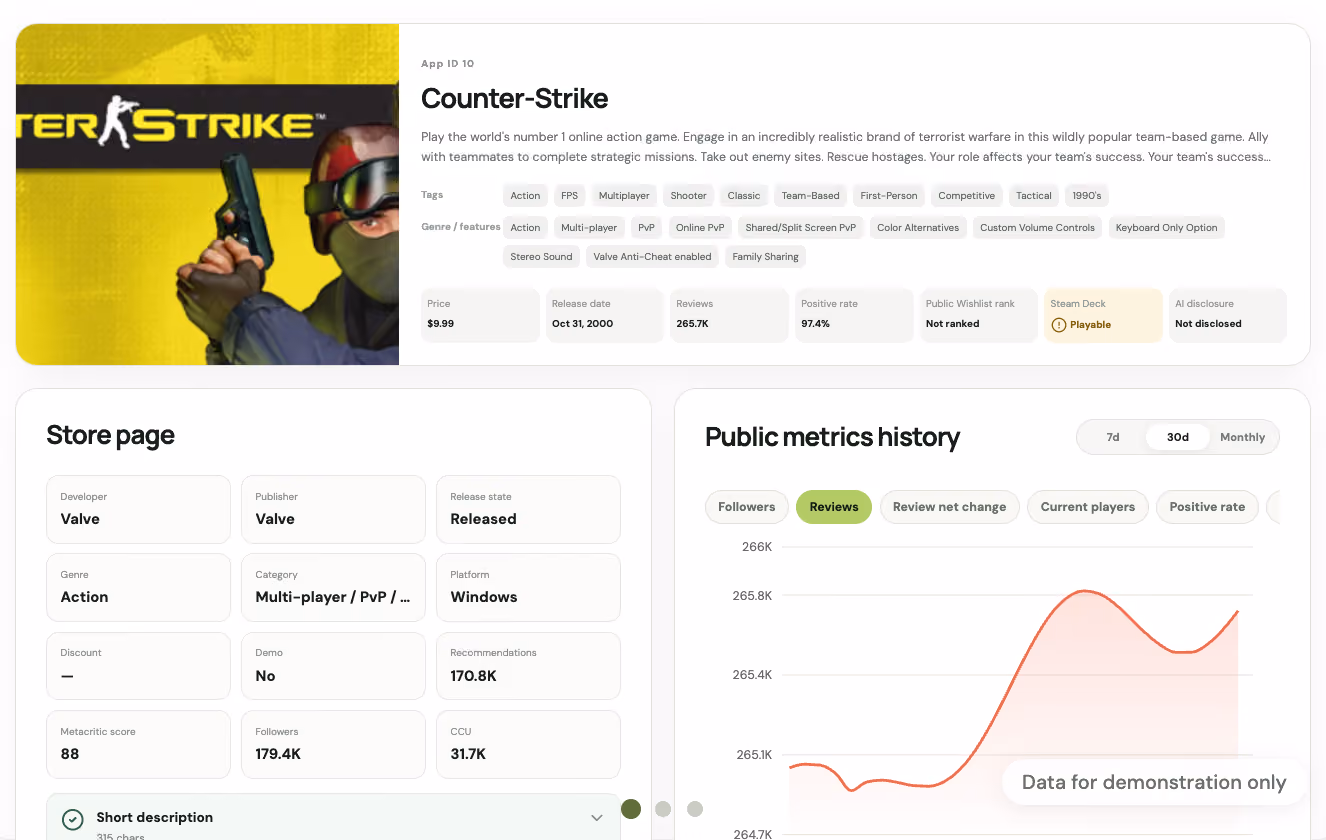Open the FPS tag
The height and width of the screenshot is (840, 1326).
click(x=570, y=196)
